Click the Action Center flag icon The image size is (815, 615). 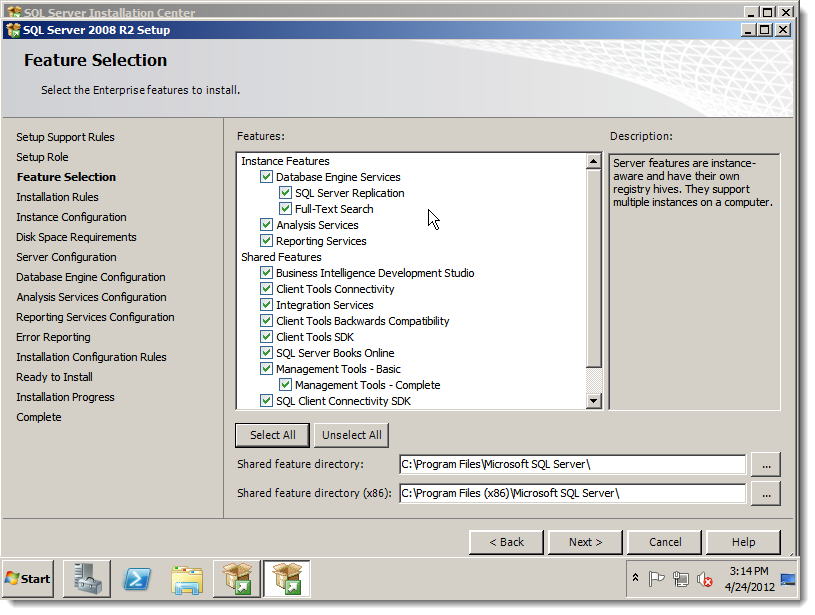click(x=656, y=579)
